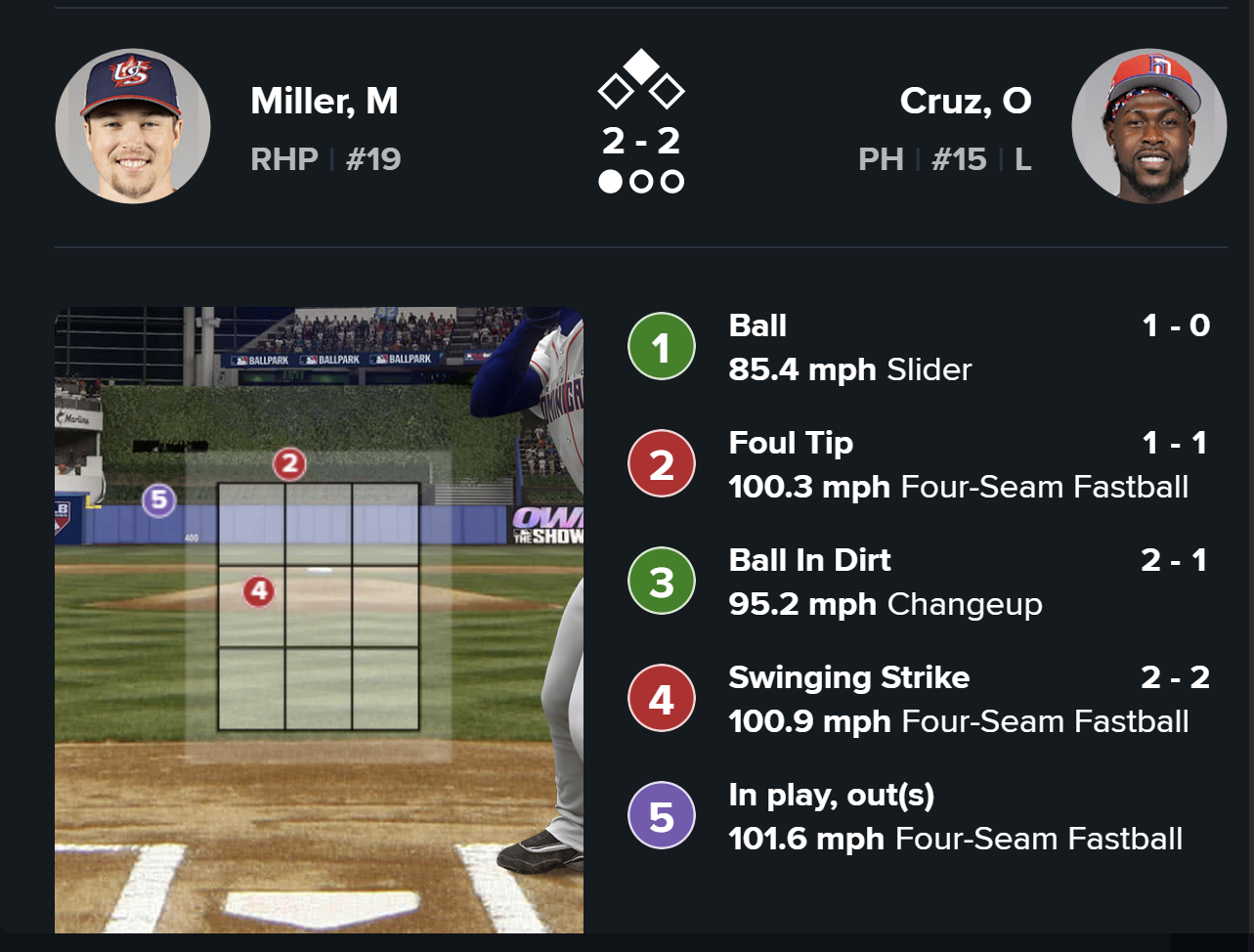Click the Miller, M player name
Image resolution: width=1254 pixels, height=952 pixels.
(324, 101)
